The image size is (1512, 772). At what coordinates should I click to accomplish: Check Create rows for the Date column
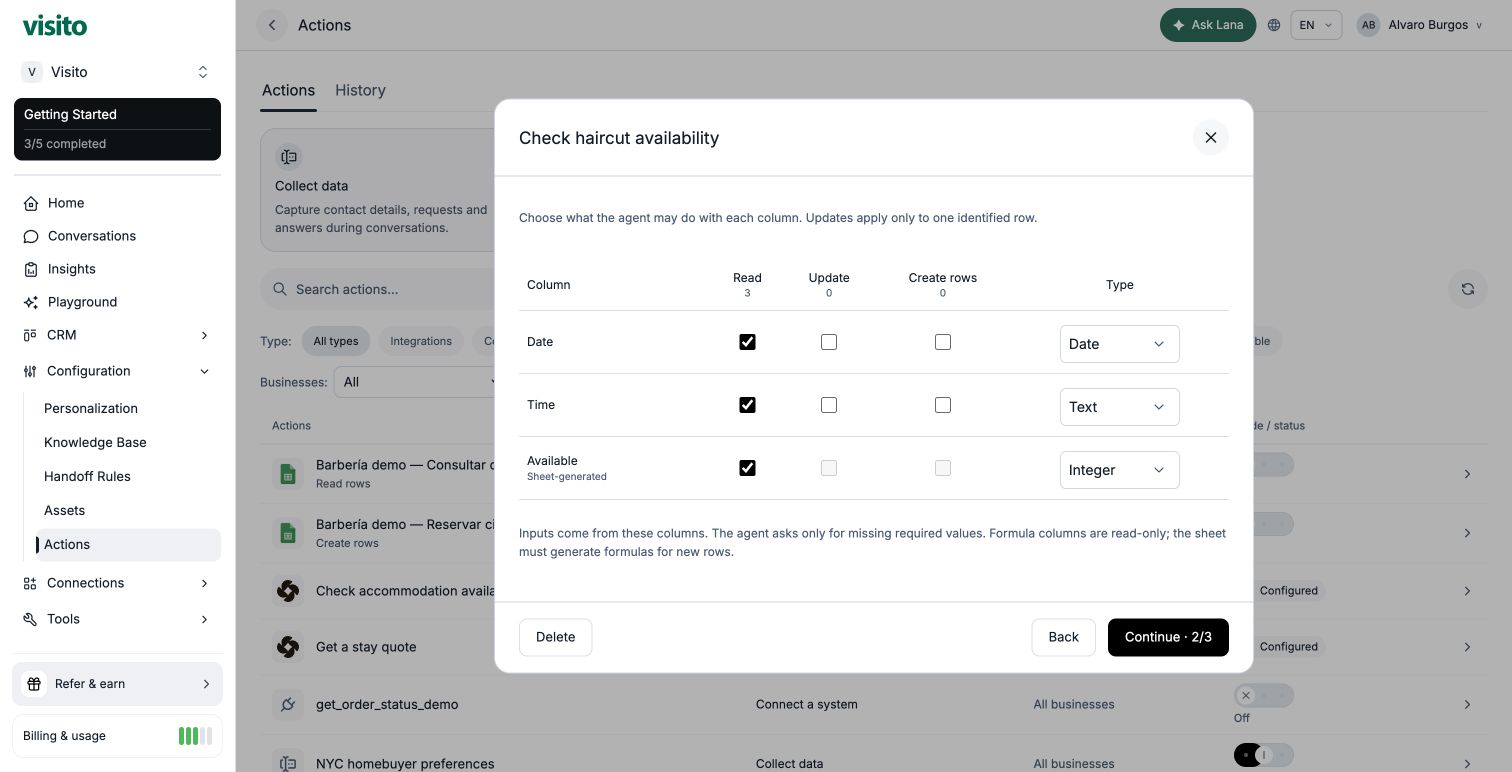pos(943,342)
